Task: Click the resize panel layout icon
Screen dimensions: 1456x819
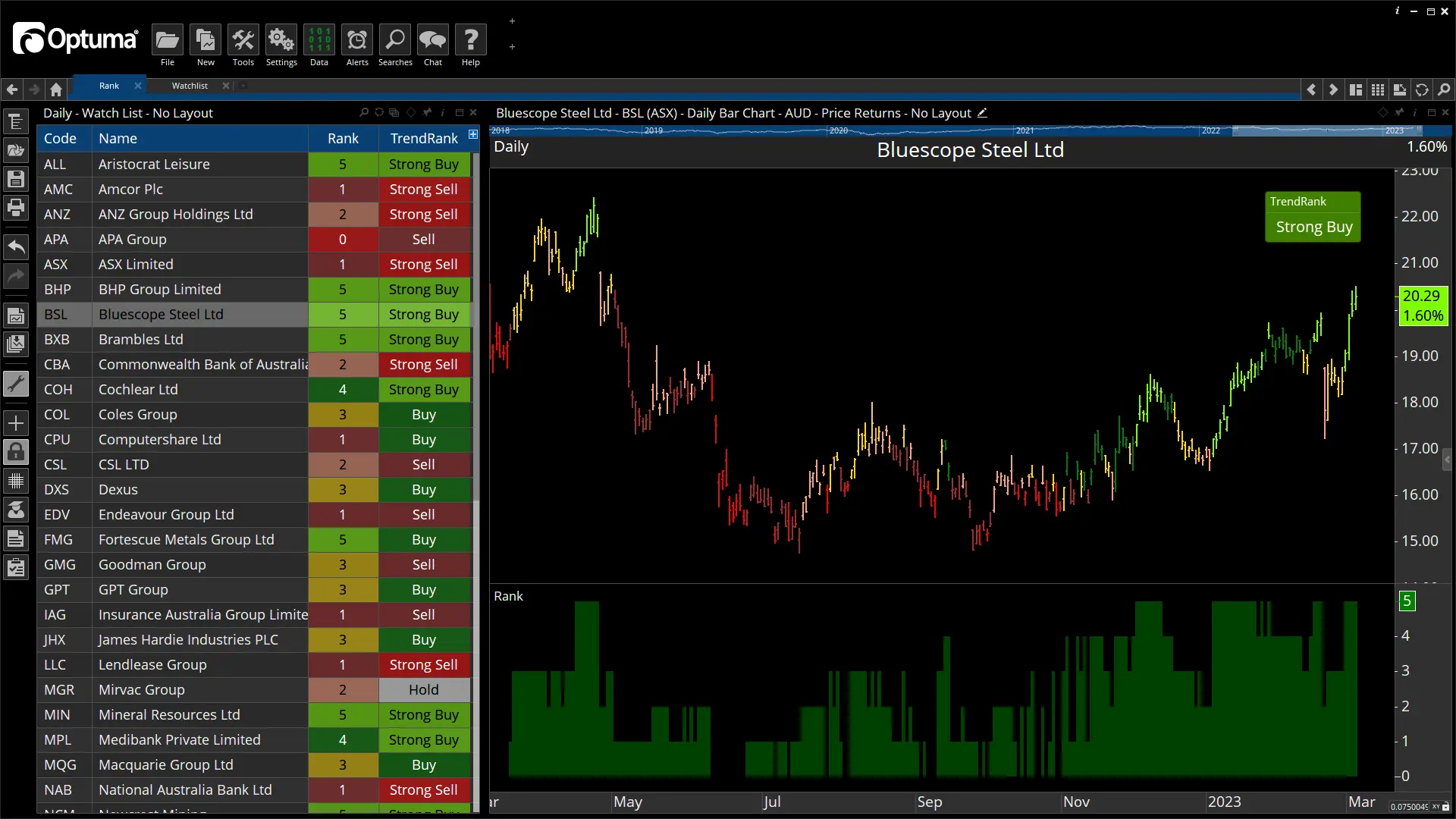Action: point(1400,89)
